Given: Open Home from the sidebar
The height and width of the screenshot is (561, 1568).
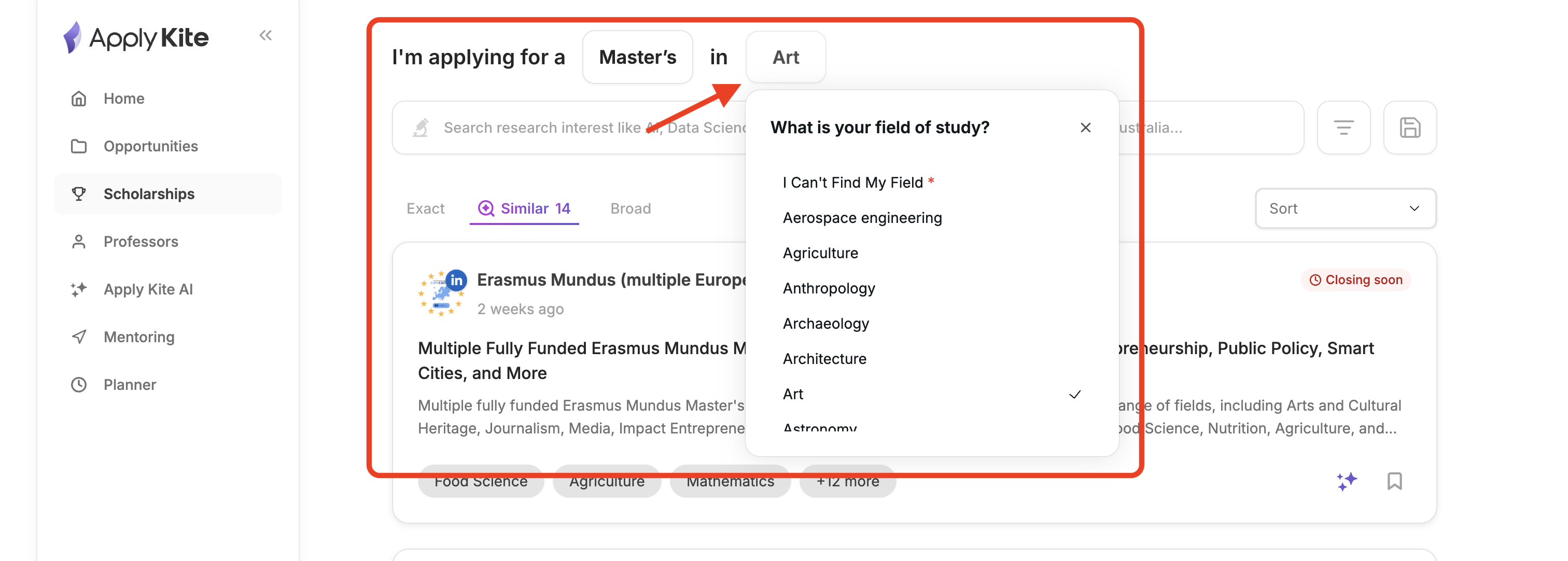Looking at the screenshot, I should (x=123, y=99).
